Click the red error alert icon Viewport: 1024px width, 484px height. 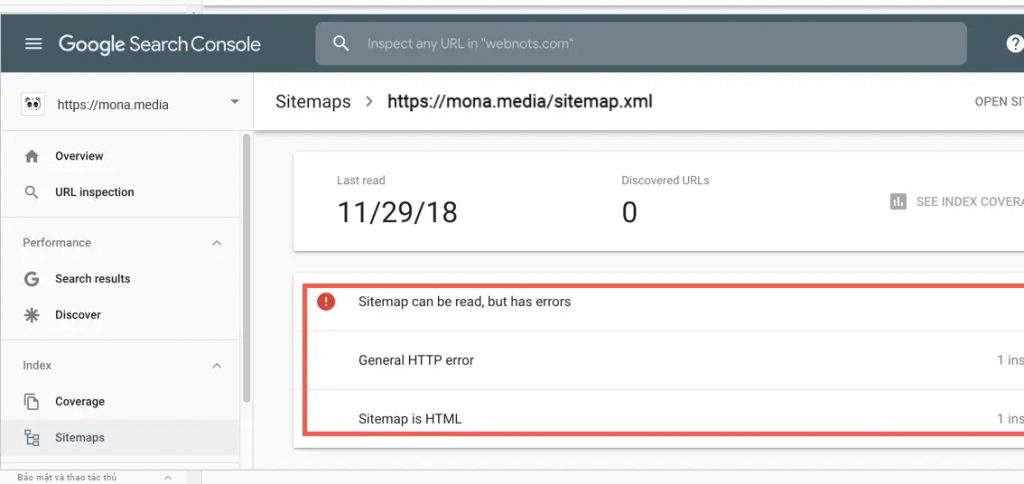point(326,301)
